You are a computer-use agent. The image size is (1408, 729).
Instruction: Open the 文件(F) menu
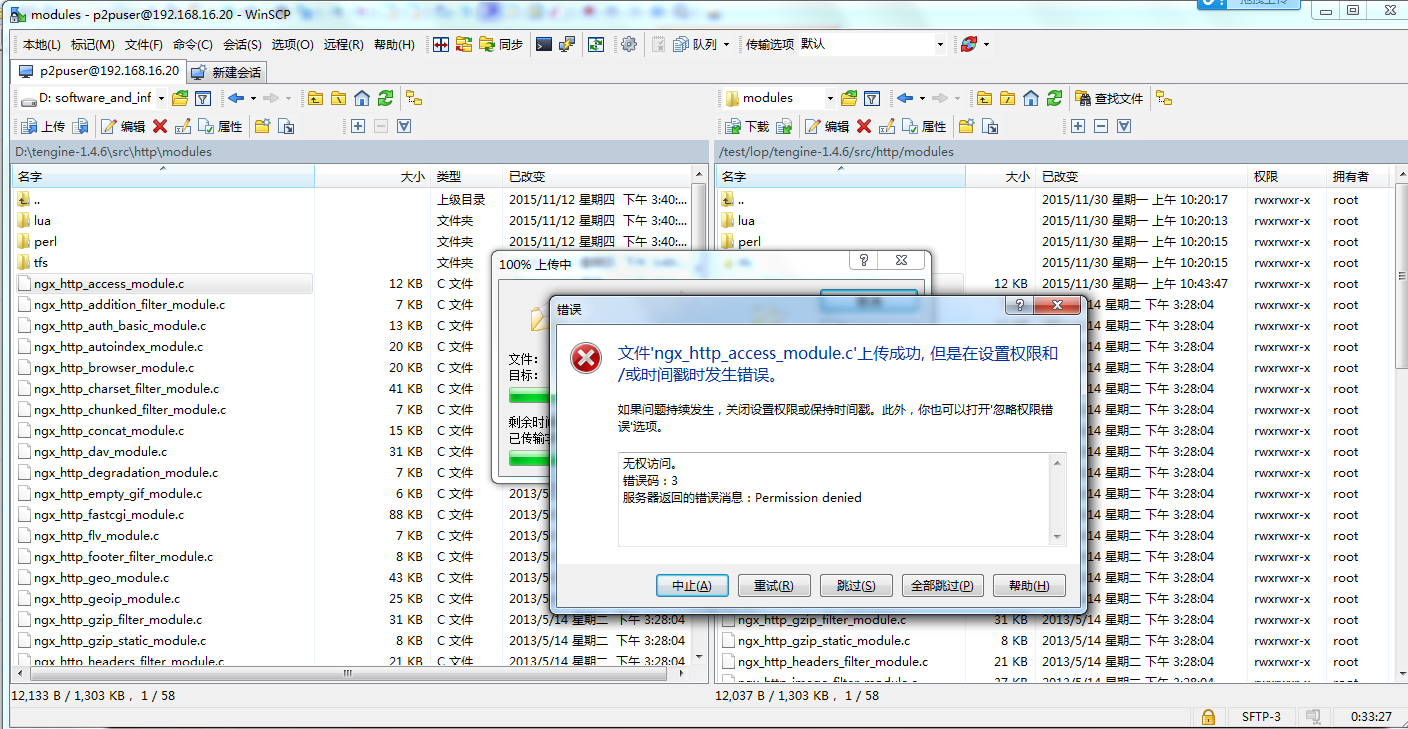143,45
